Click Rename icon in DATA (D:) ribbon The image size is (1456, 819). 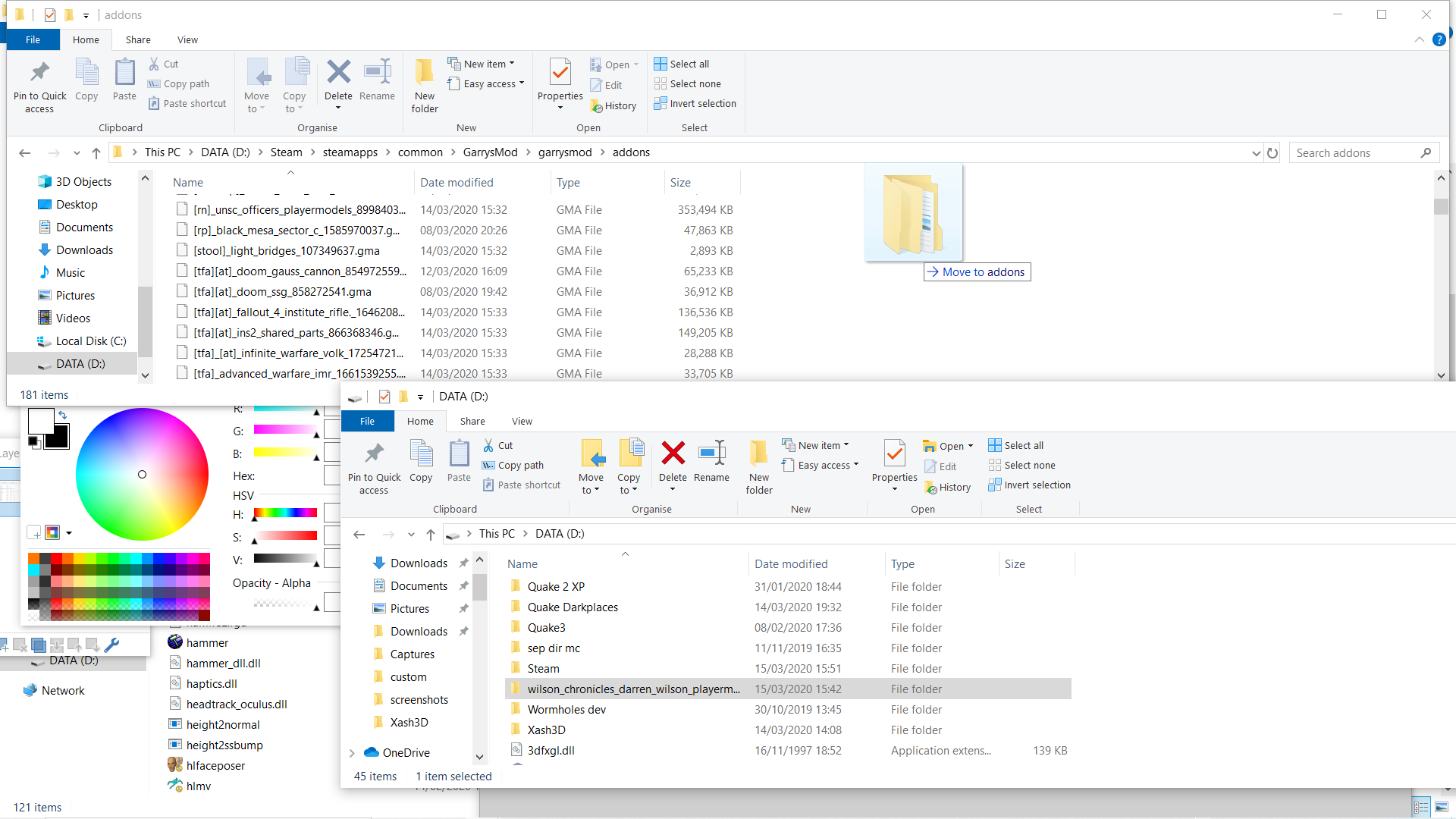(x=711, y=454)
